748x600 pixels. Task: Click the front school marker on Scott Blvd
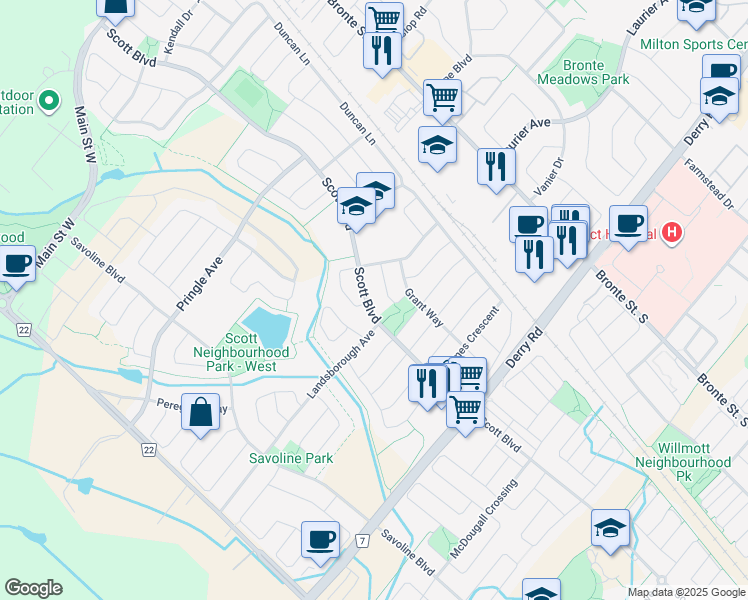point(356,207)
